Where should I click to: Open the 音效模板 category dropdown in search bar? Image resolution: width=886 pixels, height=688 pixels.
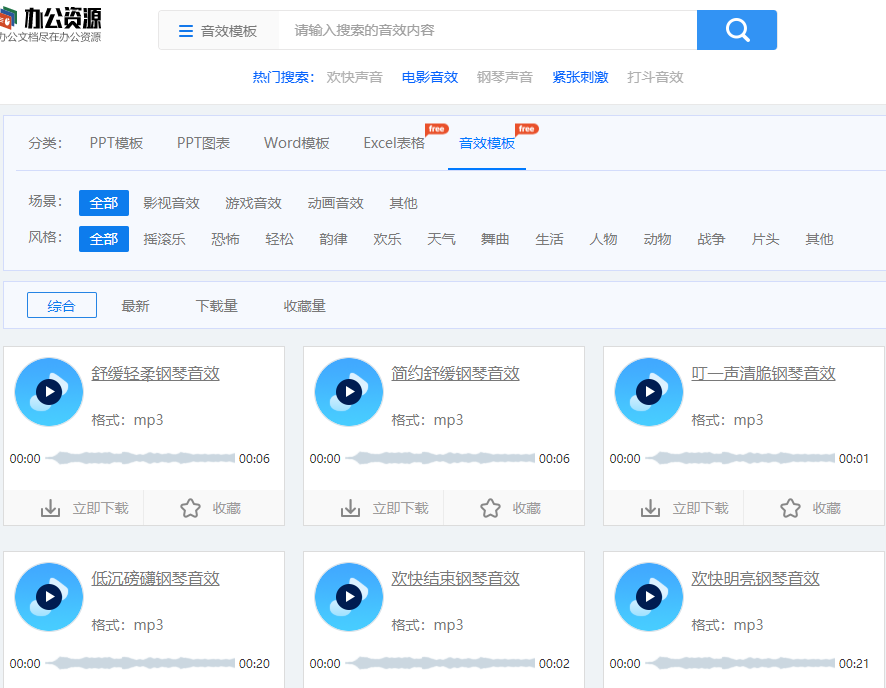pyautogui.click(x=218, y=31)
